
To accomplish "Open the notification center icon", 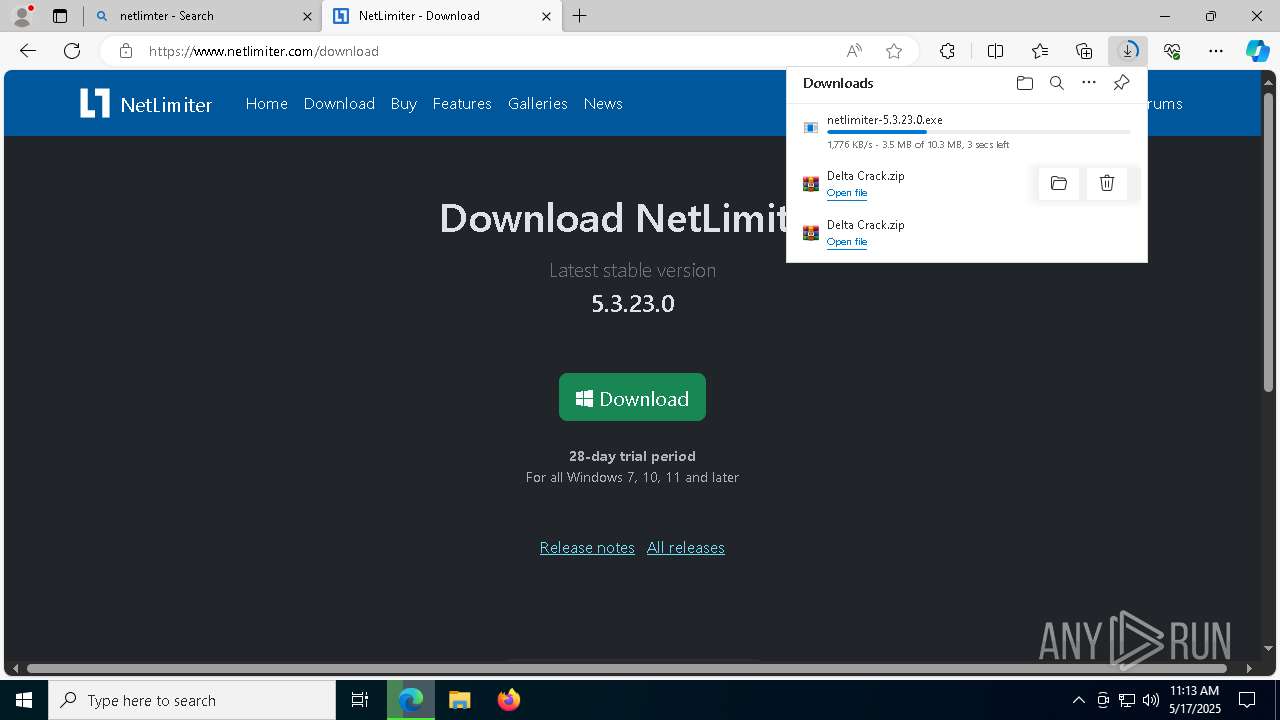I will [x=1247, y=700].
